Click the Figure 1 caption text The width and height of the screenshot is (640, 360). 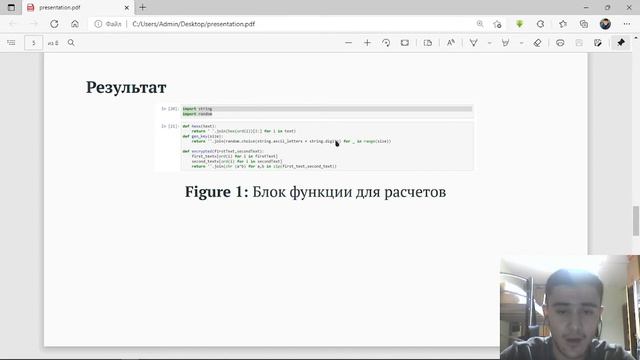tap(315, 192)
